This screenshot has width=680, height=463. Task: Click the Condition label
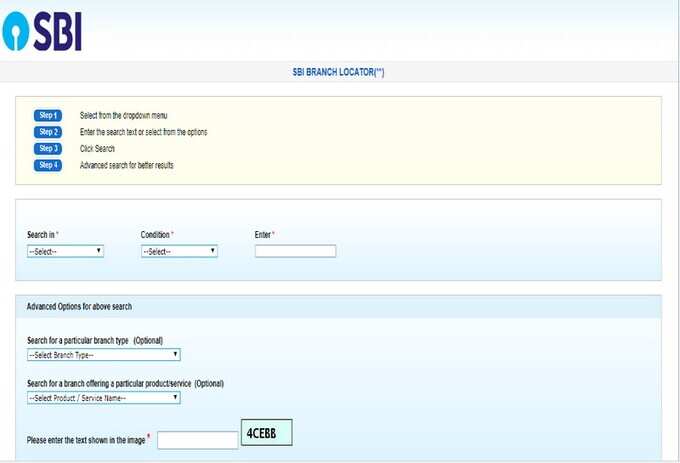pos(155,235)
